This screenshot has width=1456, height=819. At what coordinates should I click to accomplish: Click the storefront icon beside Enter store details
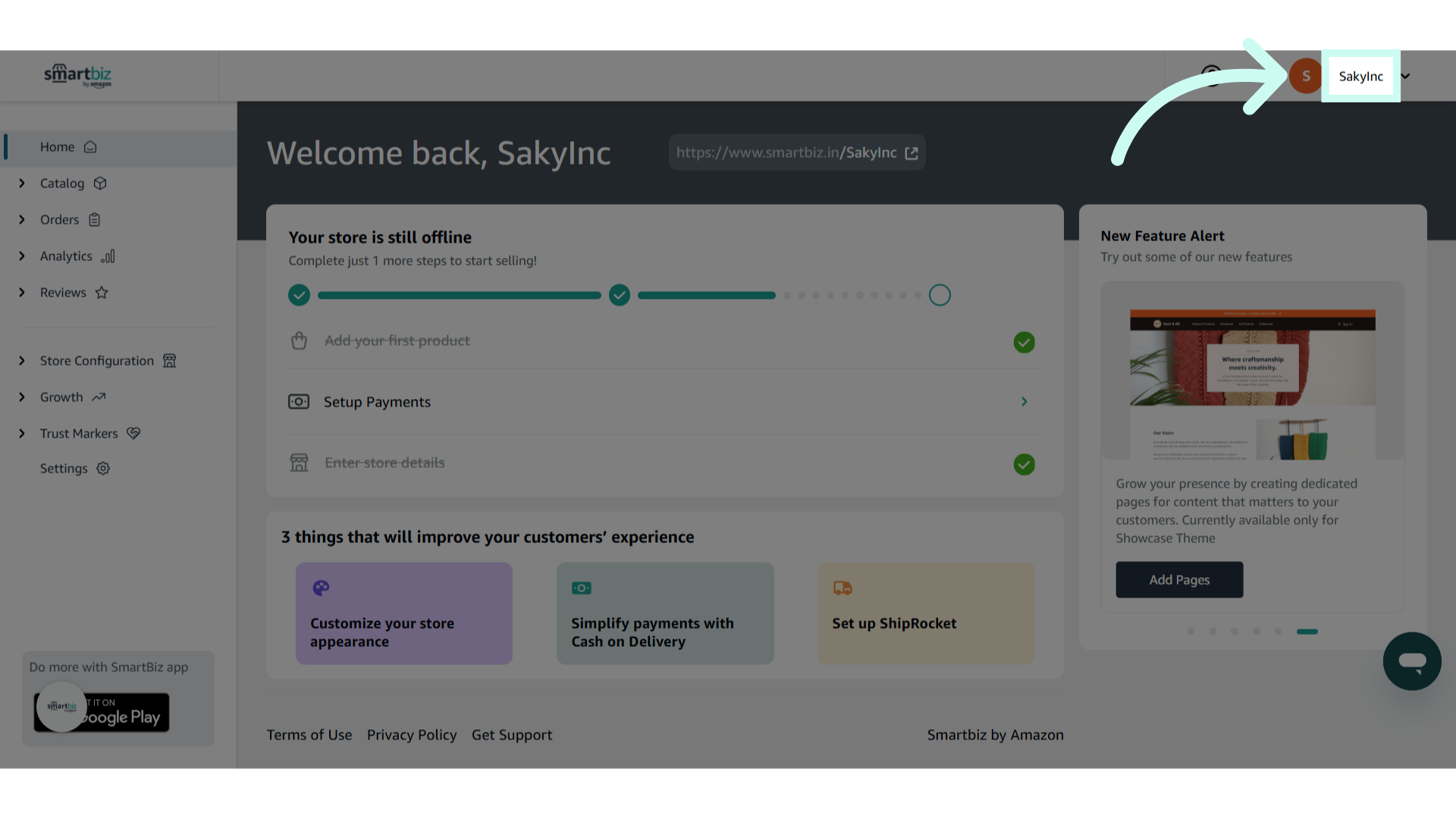(299, 463)
